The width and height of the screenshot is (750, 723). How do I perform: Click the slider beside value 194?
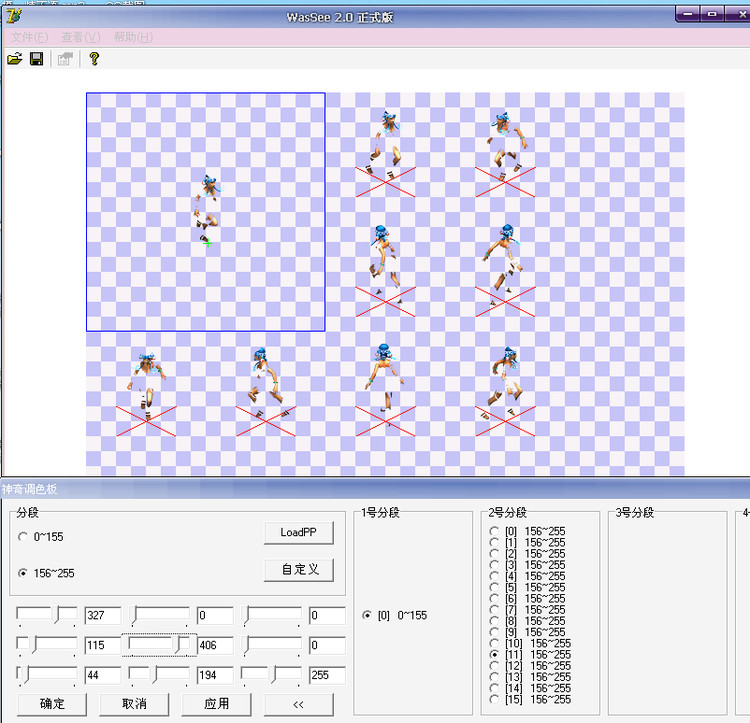tap(159, 676)
